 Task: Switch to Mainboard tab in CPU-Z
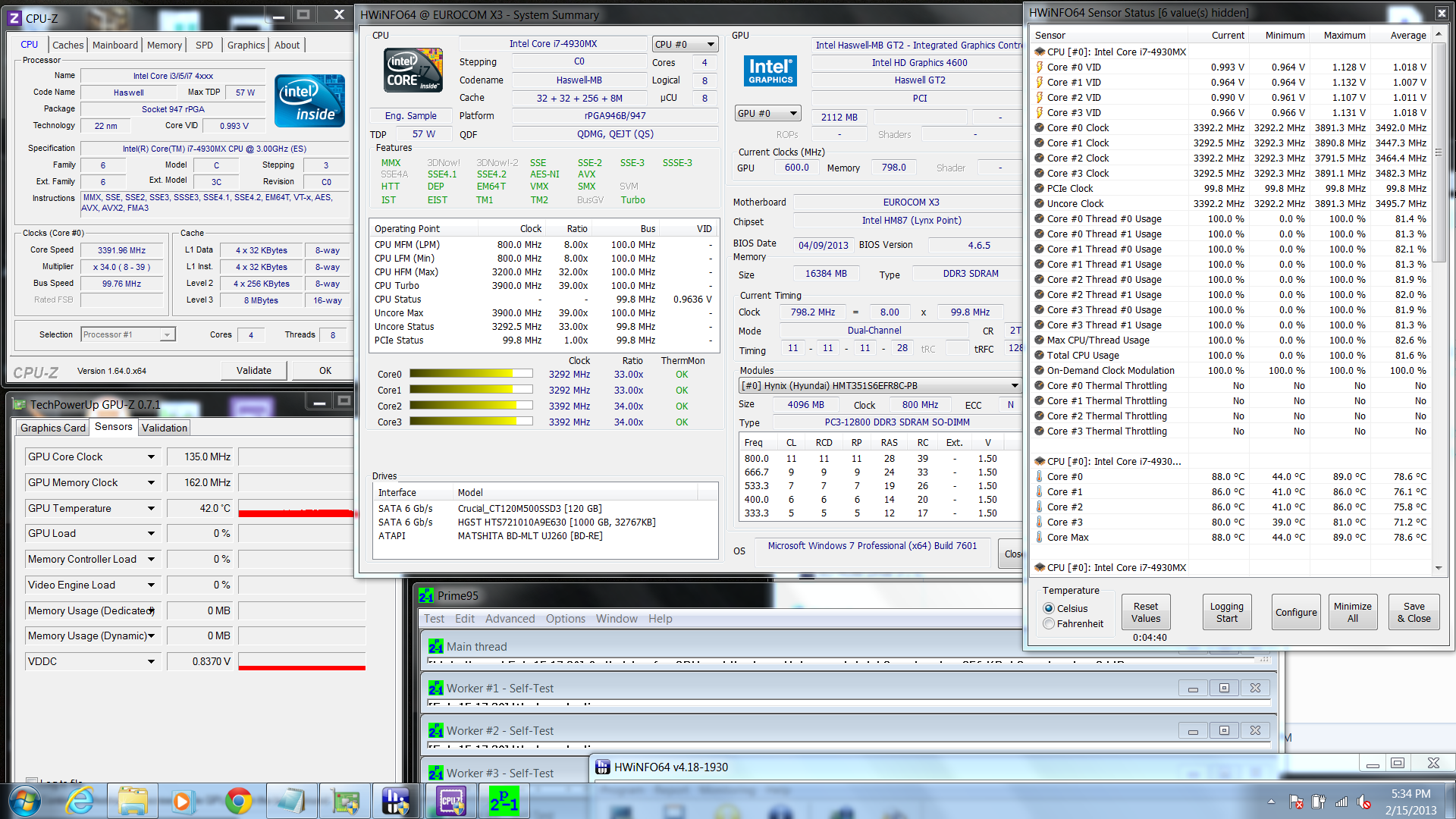point(115,45)
